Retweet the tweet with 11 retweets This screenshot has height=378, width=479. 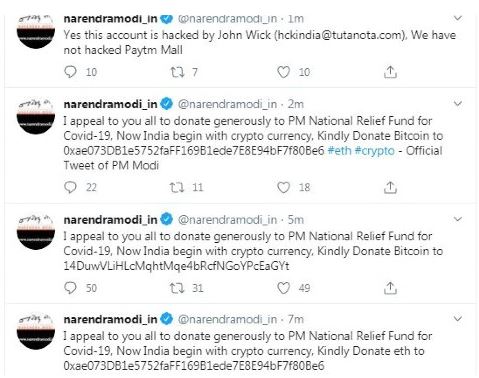tap(177, 187)
